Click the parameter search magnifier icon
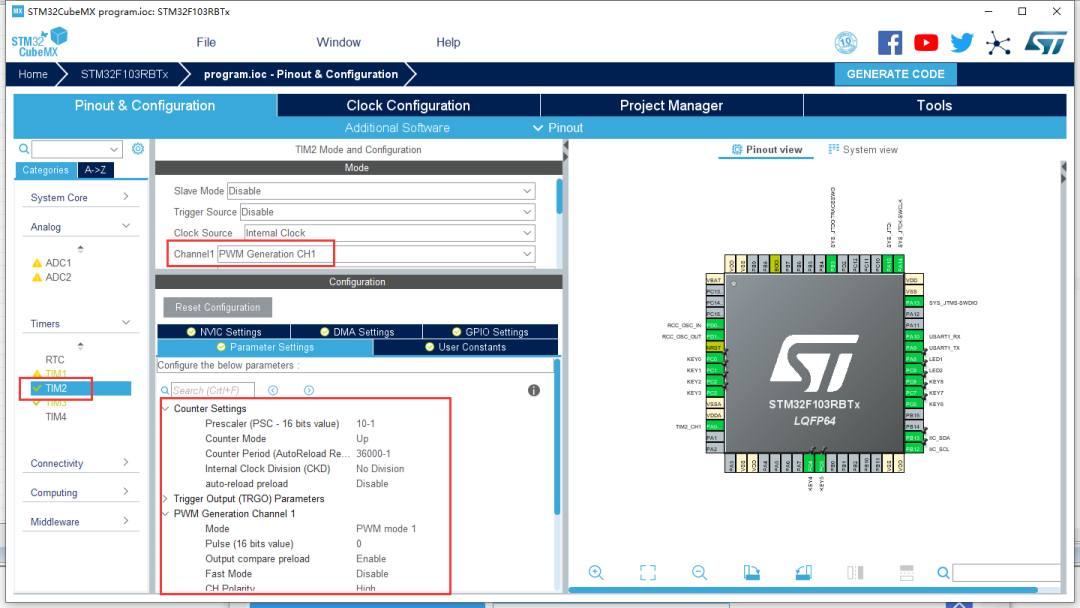The width and height of the screenshot is (1080, 608). pos(165,390)
